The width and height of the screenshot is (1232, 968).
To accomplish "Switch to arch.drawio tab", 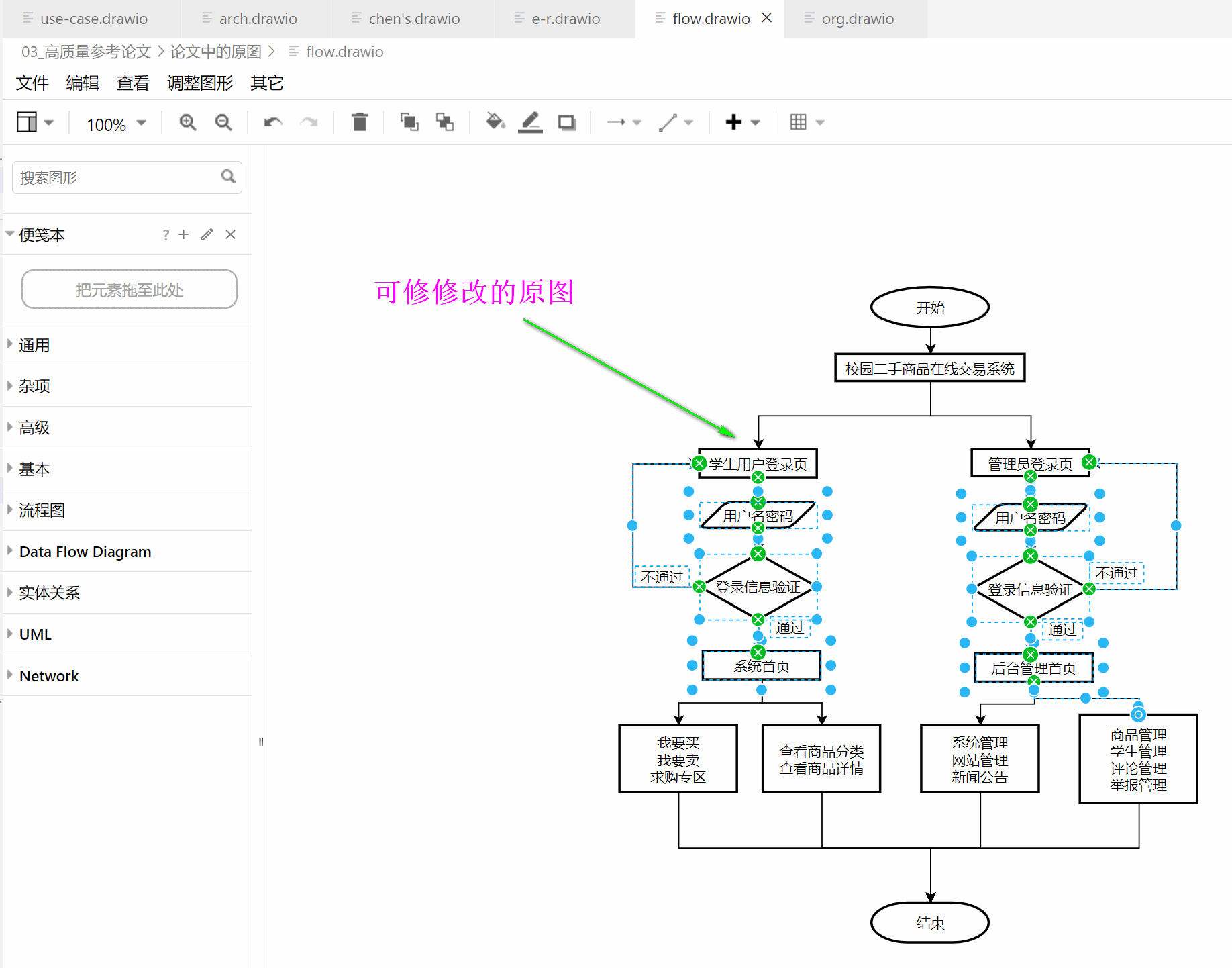I will pyautogui.click(x=257, y=19).
